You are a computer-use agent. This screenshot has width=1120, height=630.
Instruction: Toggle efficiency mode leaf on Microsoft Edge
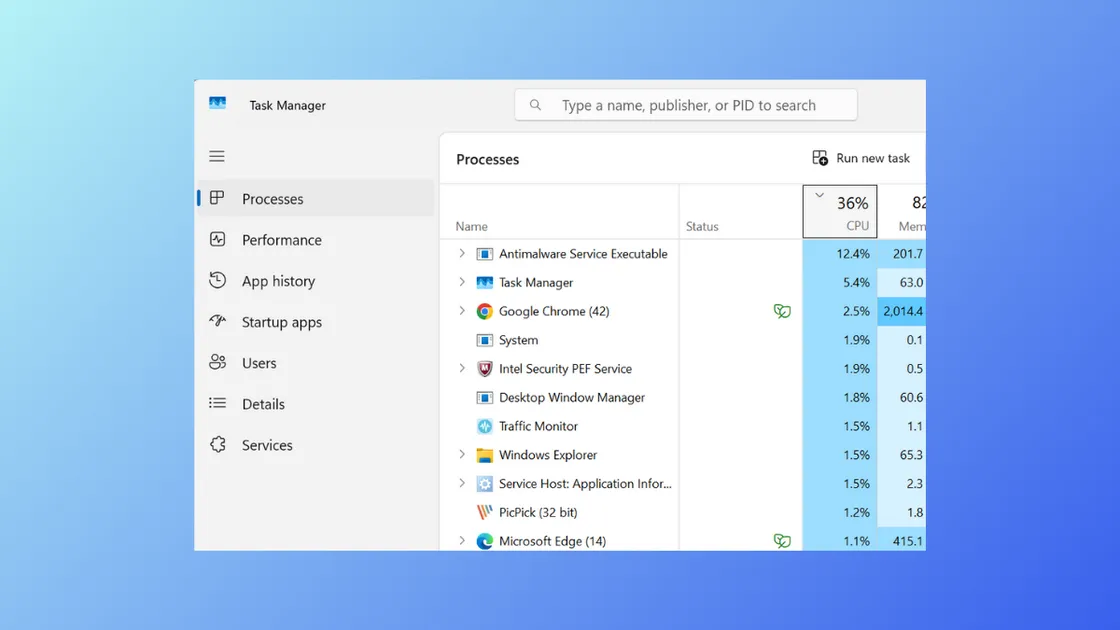pyautogui.click(x=782, y=541)
